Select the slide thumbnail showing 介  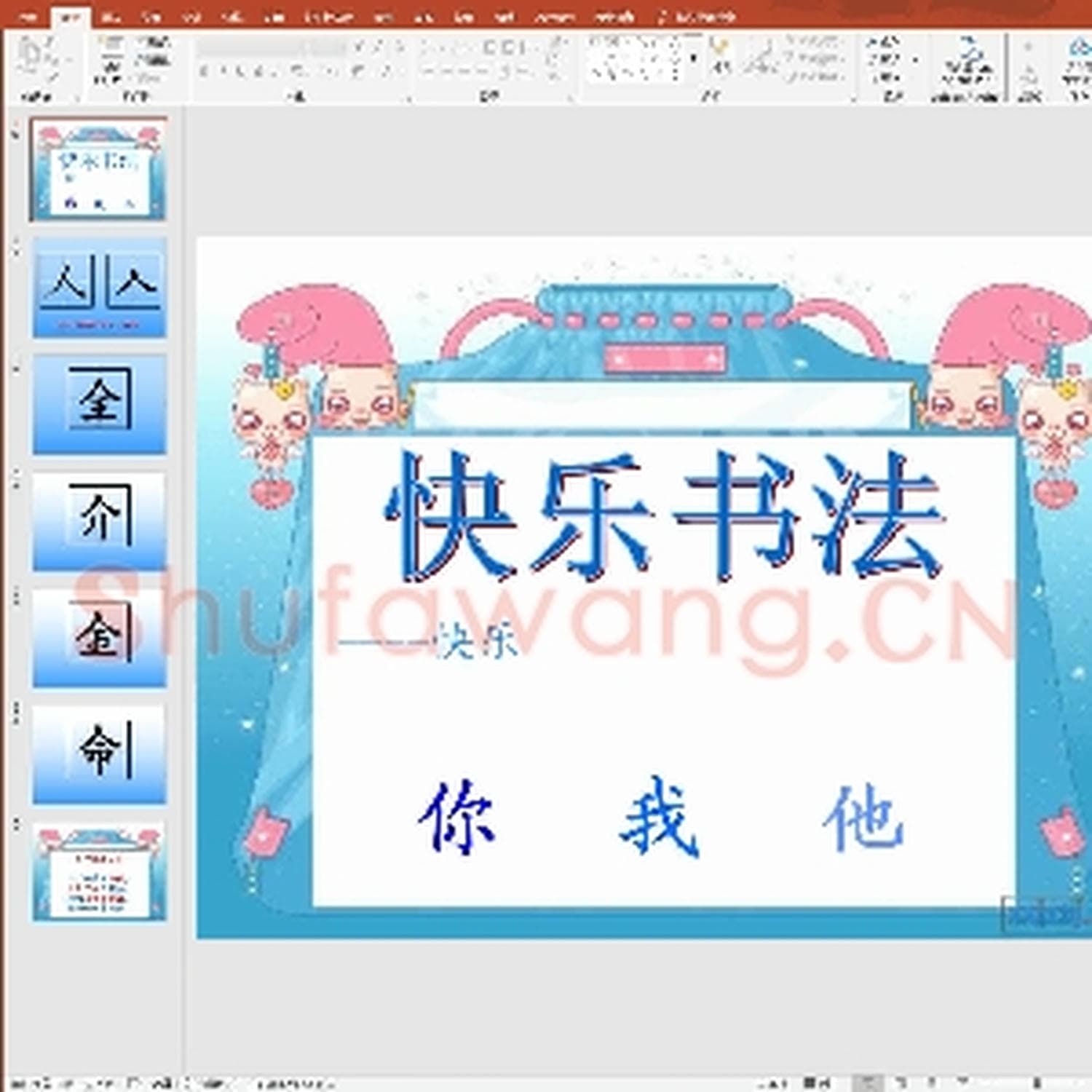(x=99, y=521)
